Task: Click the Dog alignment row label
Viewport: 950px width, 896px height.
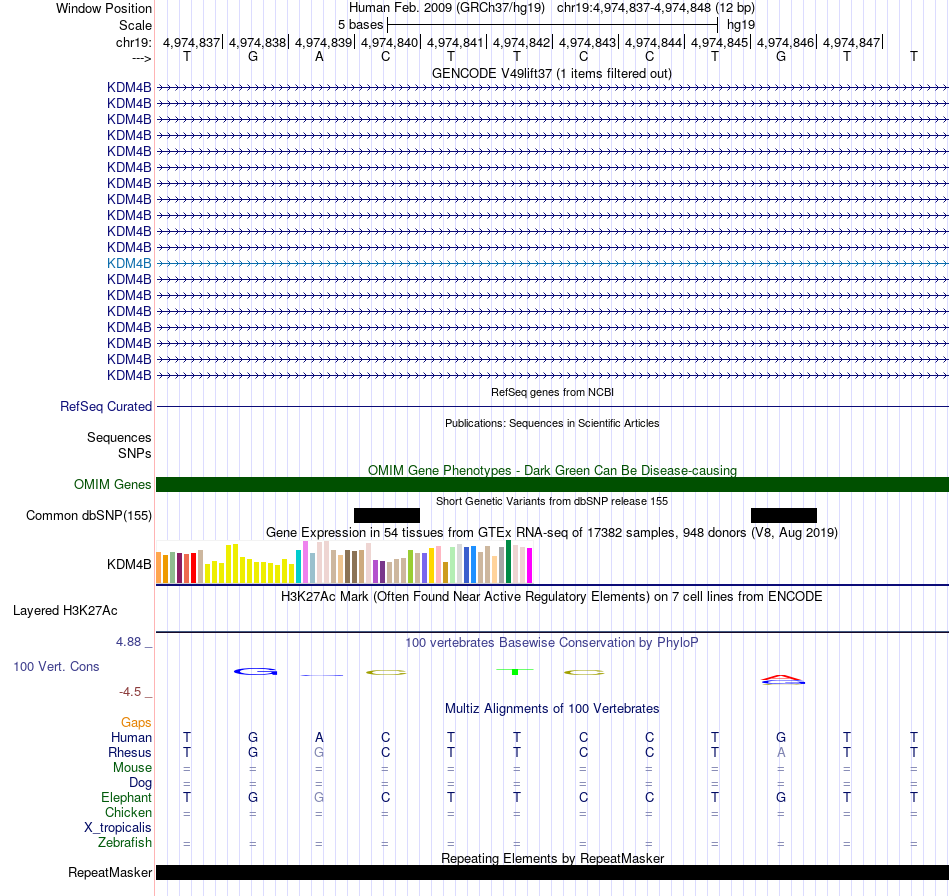Action: (141, 782)
